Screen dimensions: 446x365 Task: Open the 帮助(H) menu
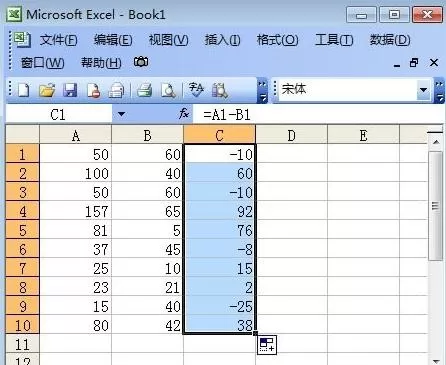point(101,63)
